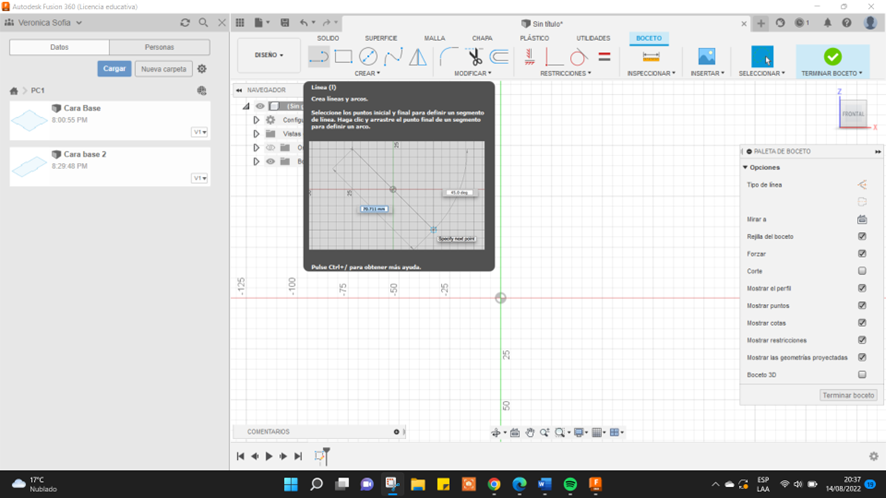Collapse the Opciones section of the palette

pos(745,167)
